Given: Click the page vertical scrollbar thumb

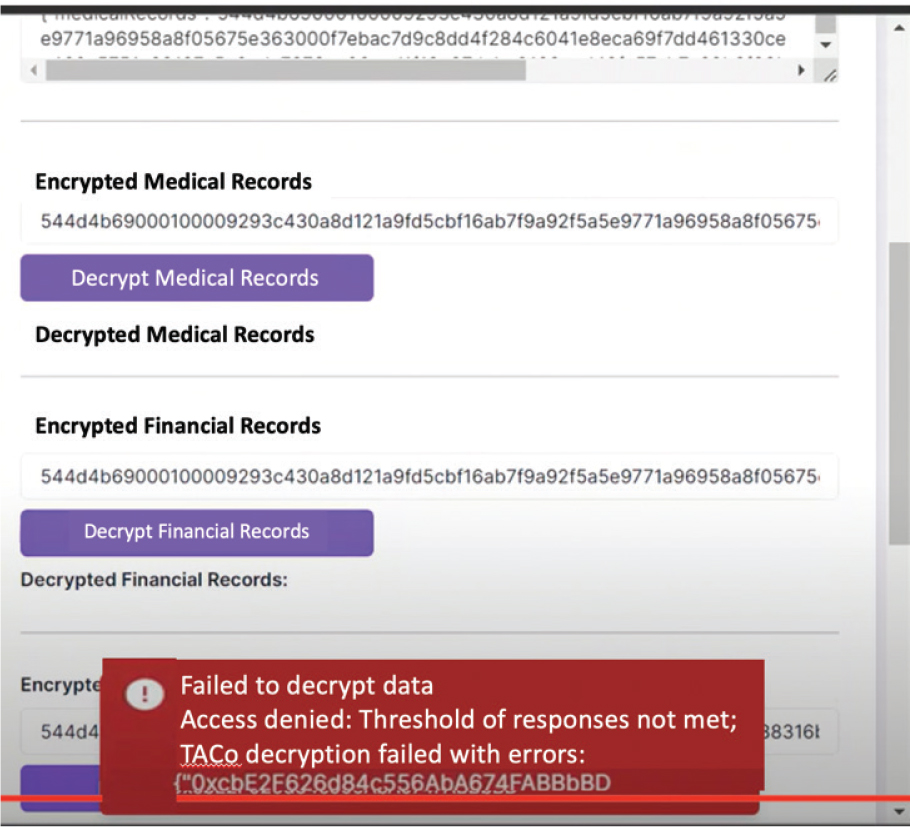Looking at the screenshot, I should (897, 390).
